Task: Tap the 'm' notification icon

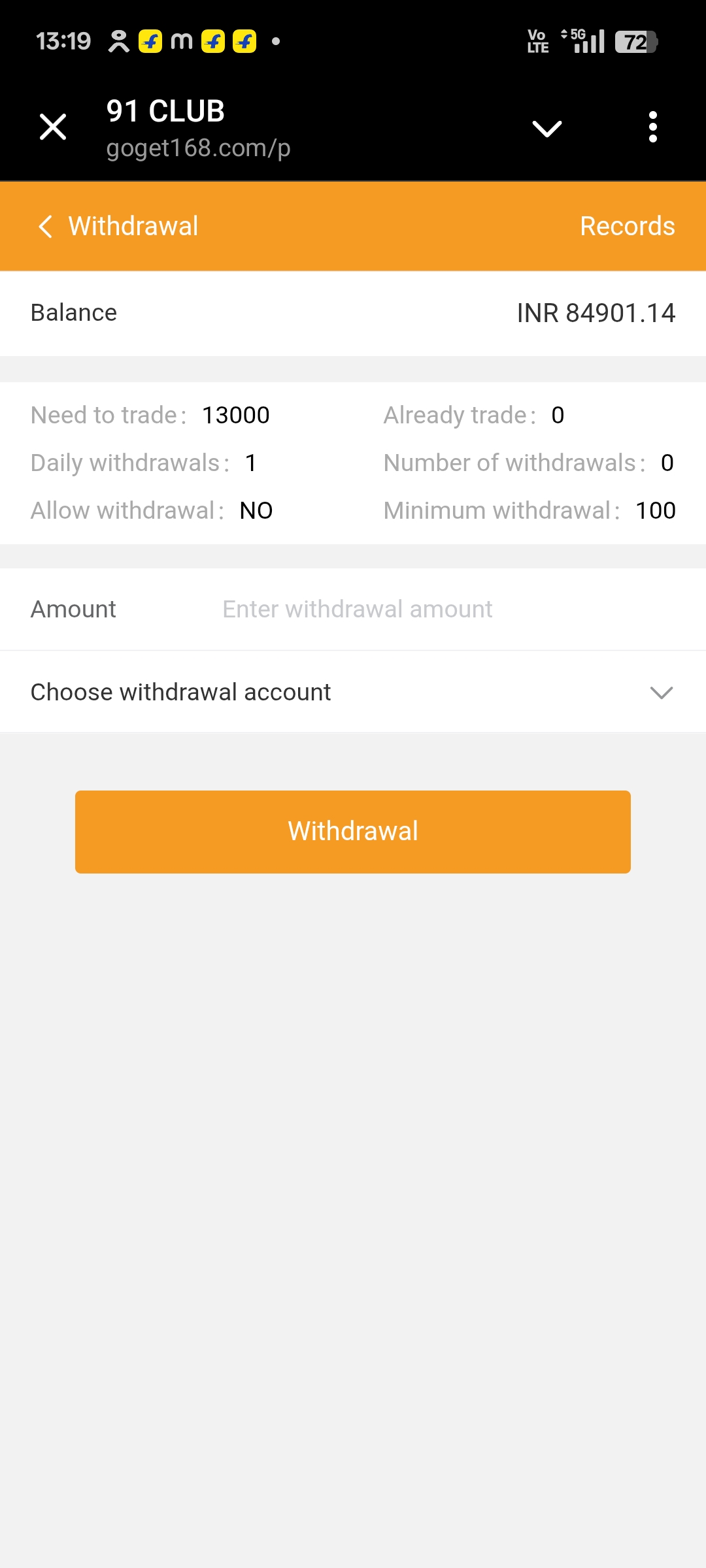Action: pyautogui.click(x=181, y=41)
